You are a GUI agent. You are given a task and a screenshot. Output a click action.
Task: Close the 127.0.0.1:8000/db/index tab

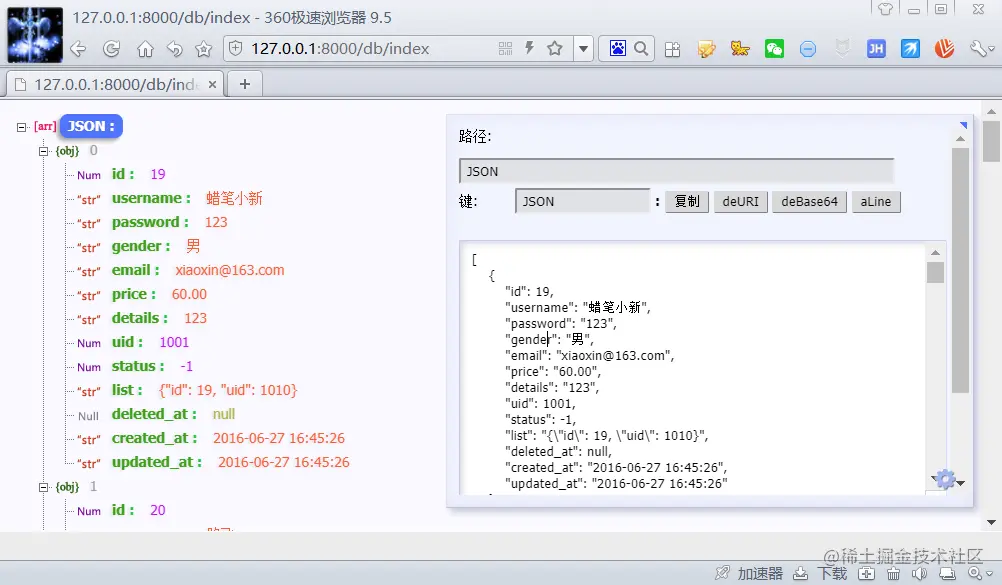(x=212, y=84)
